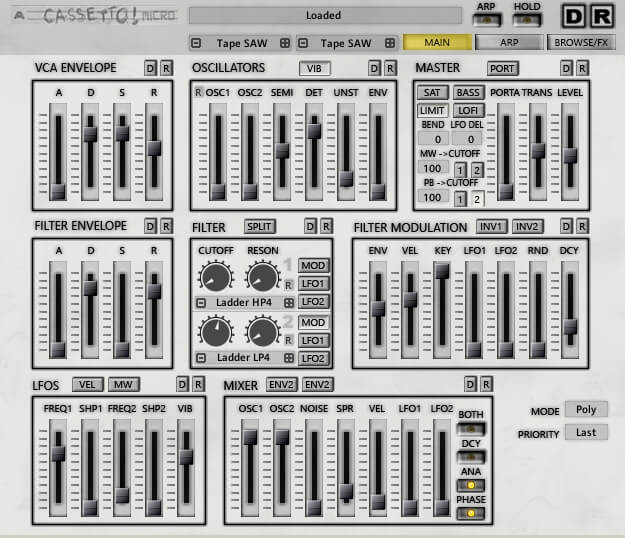Click the filter 2 cutoff knob
The height and width of the screenshot is (538, 625).
(x=216, y=332)
